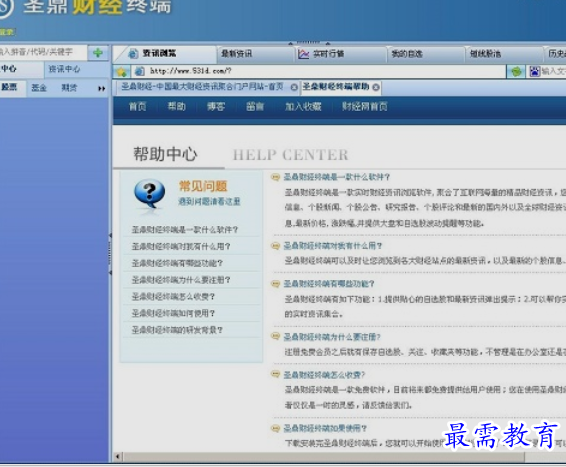Click answer heading 圣鼎财经终端如何使用?
This screenshot has width=566, height=467.
click(325, 428)
